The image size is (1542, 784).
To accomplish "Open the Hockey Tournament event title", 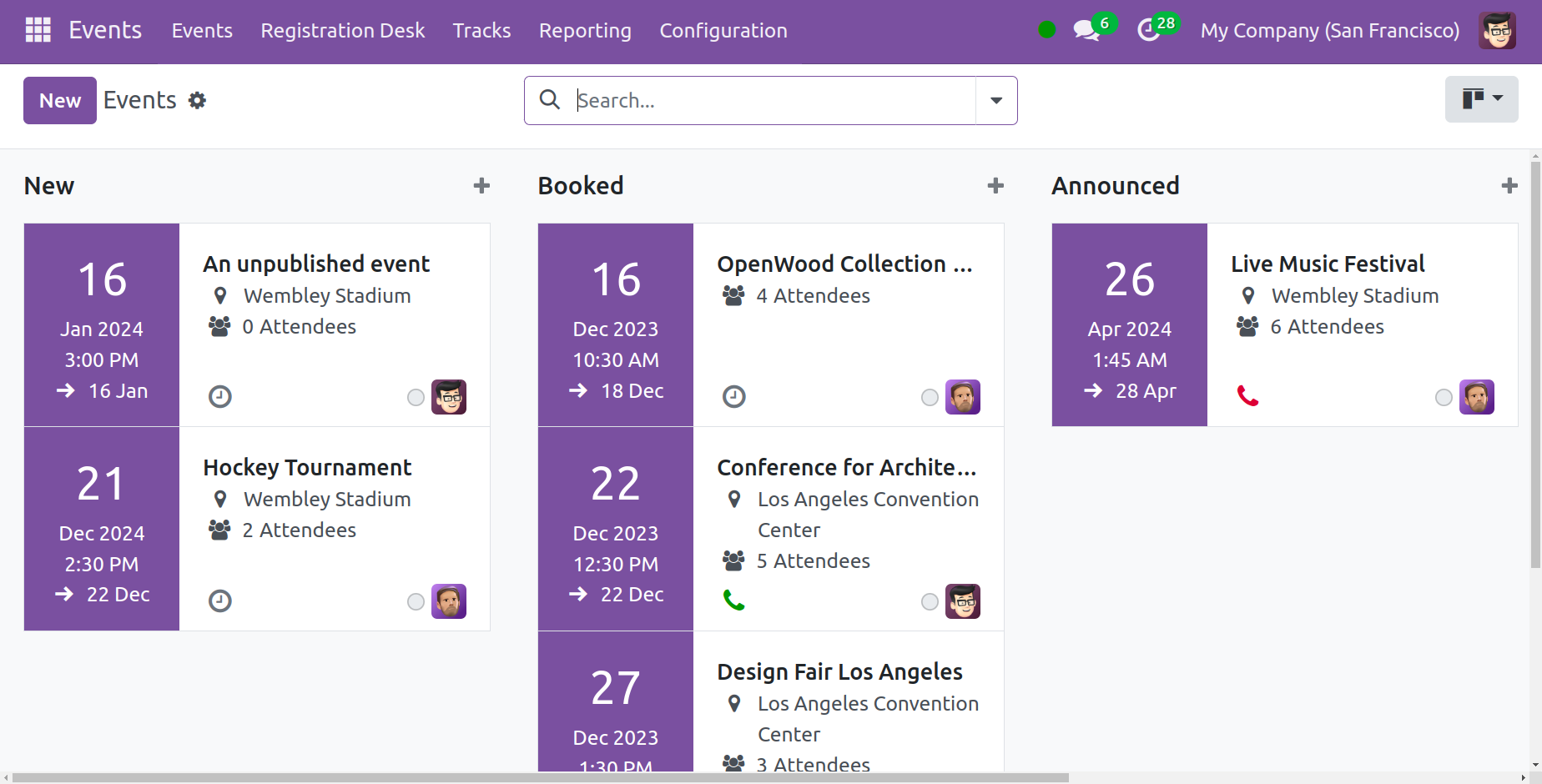I will pos(307,467).
